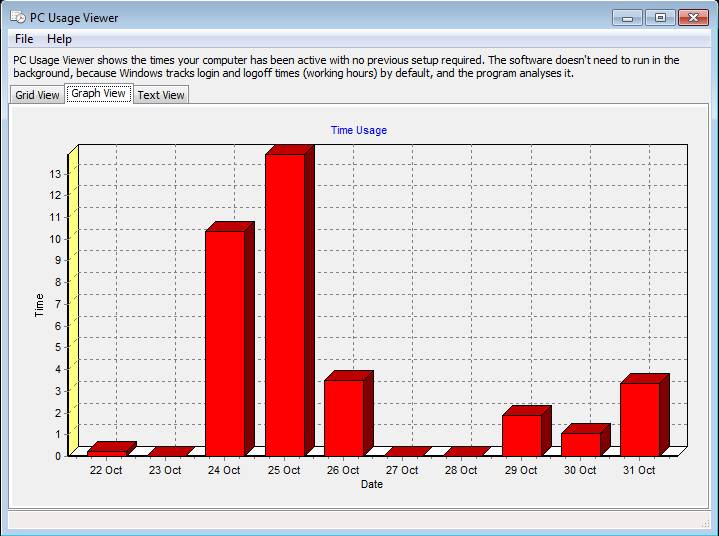Minimize the PC Usage Viewer window

pos(627,18)
